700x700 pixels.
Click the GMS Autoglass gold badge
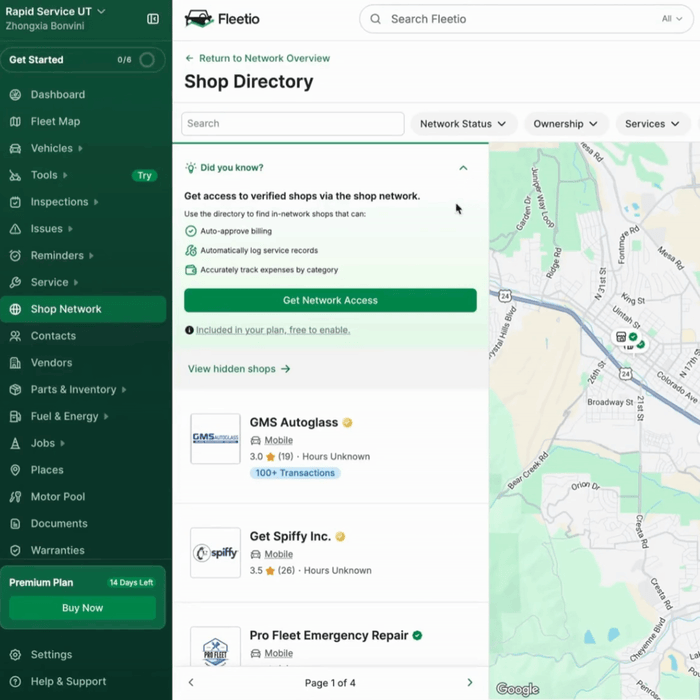347,422
